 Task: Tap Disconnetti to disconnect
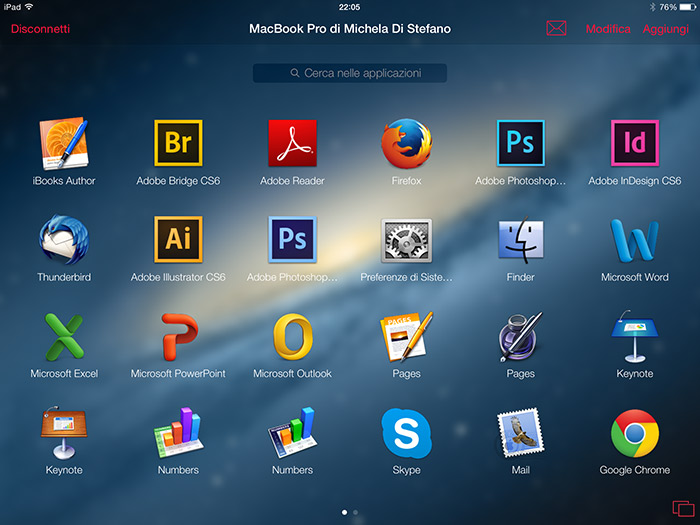(40, 29)
